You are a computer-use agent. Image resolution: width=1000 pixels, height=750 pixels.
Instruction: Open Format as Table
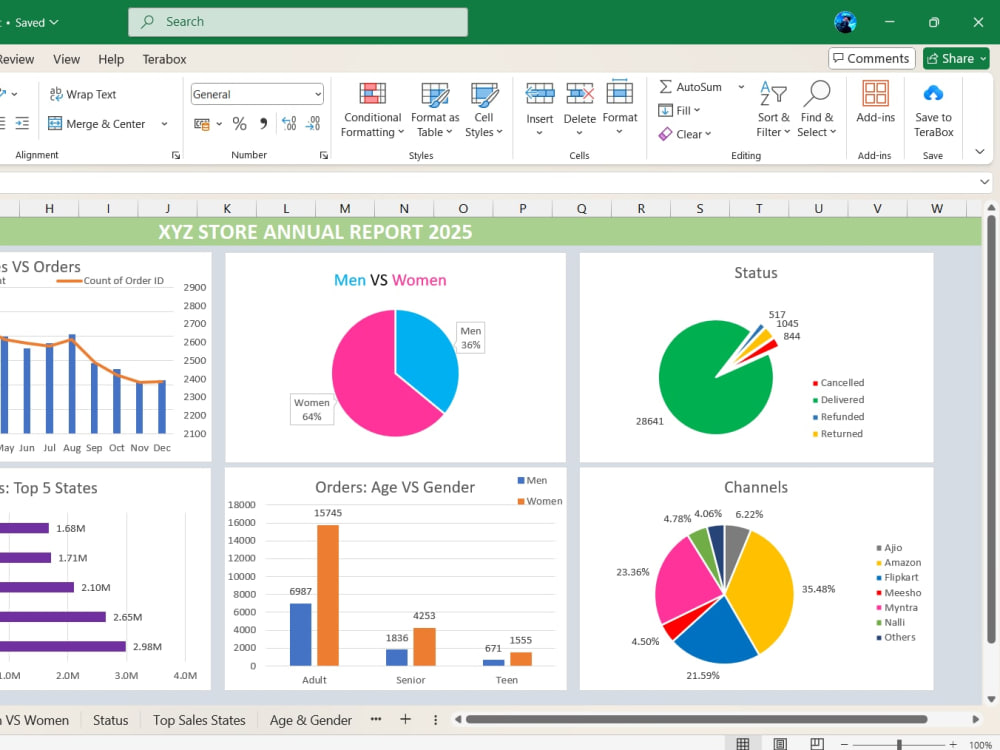click(435, 110)
